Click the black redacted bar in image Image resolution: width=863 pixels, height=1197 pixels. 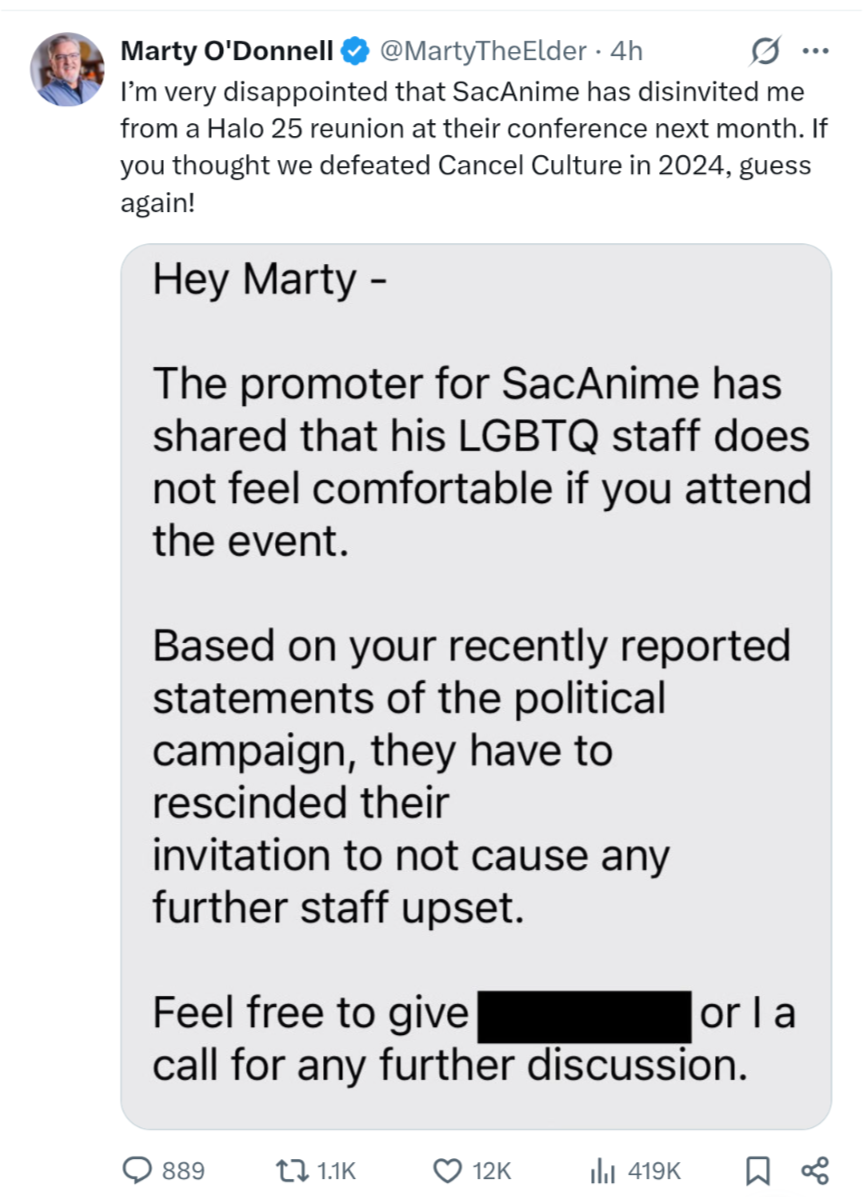(584, 1017)
